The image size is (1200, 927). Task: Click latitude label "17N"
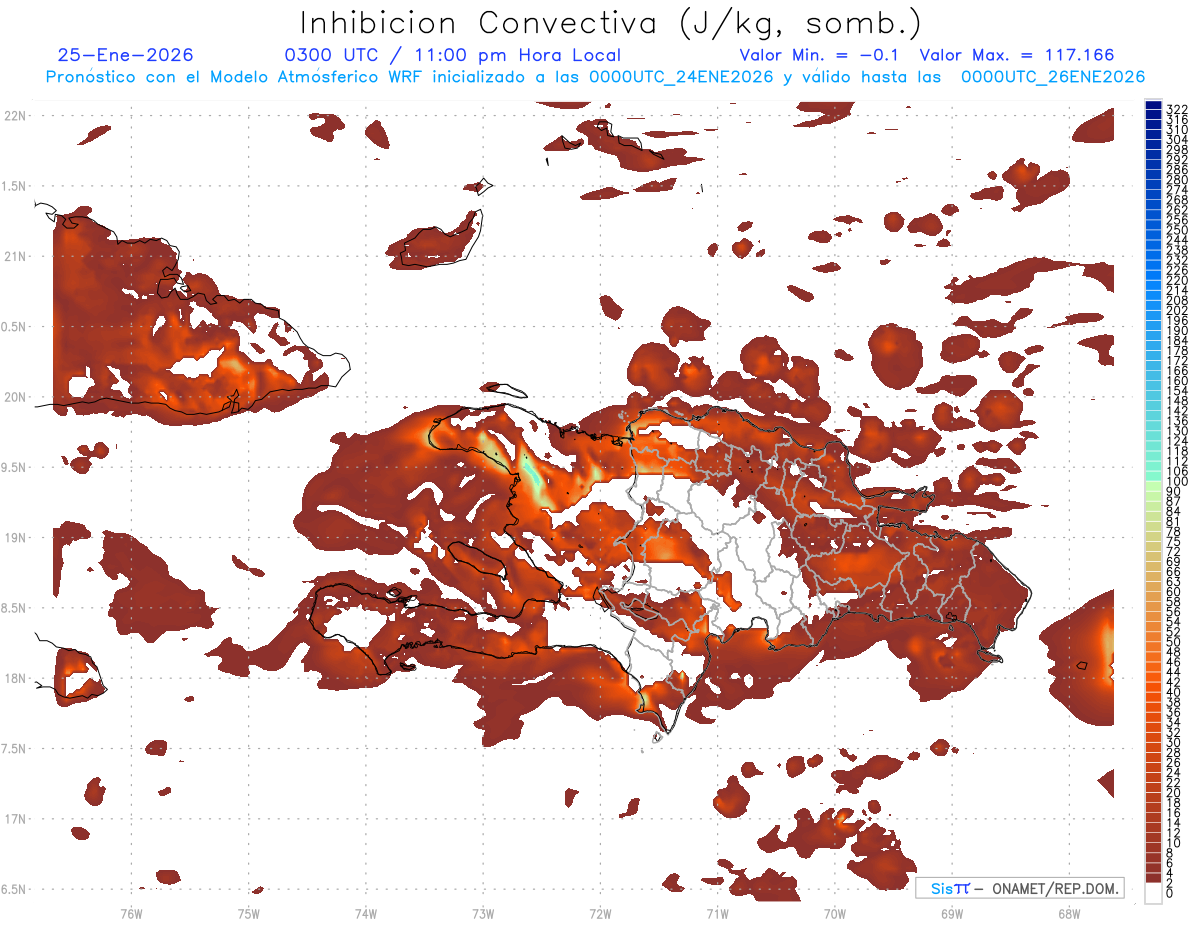pyautogui.click(x=15, y=819)
